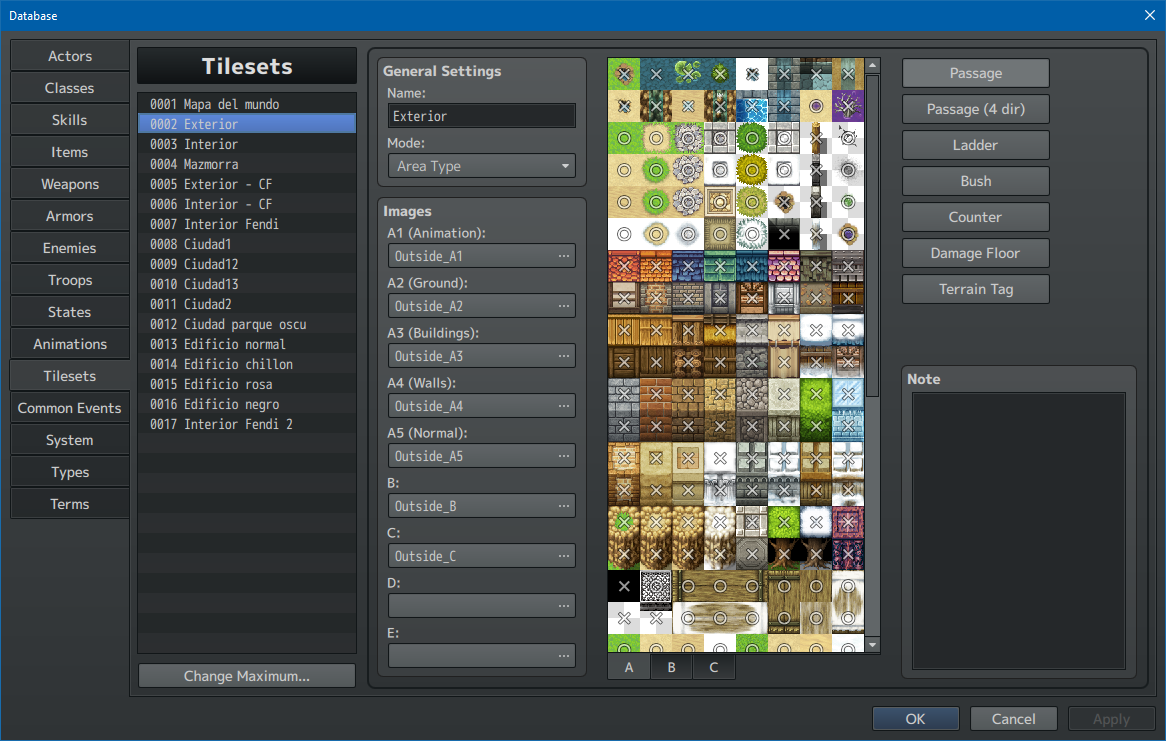Screen dimensions: 1166x741
Task: Toggle passage on the light blue ice wall tile
Action: (x=848, y=394)
